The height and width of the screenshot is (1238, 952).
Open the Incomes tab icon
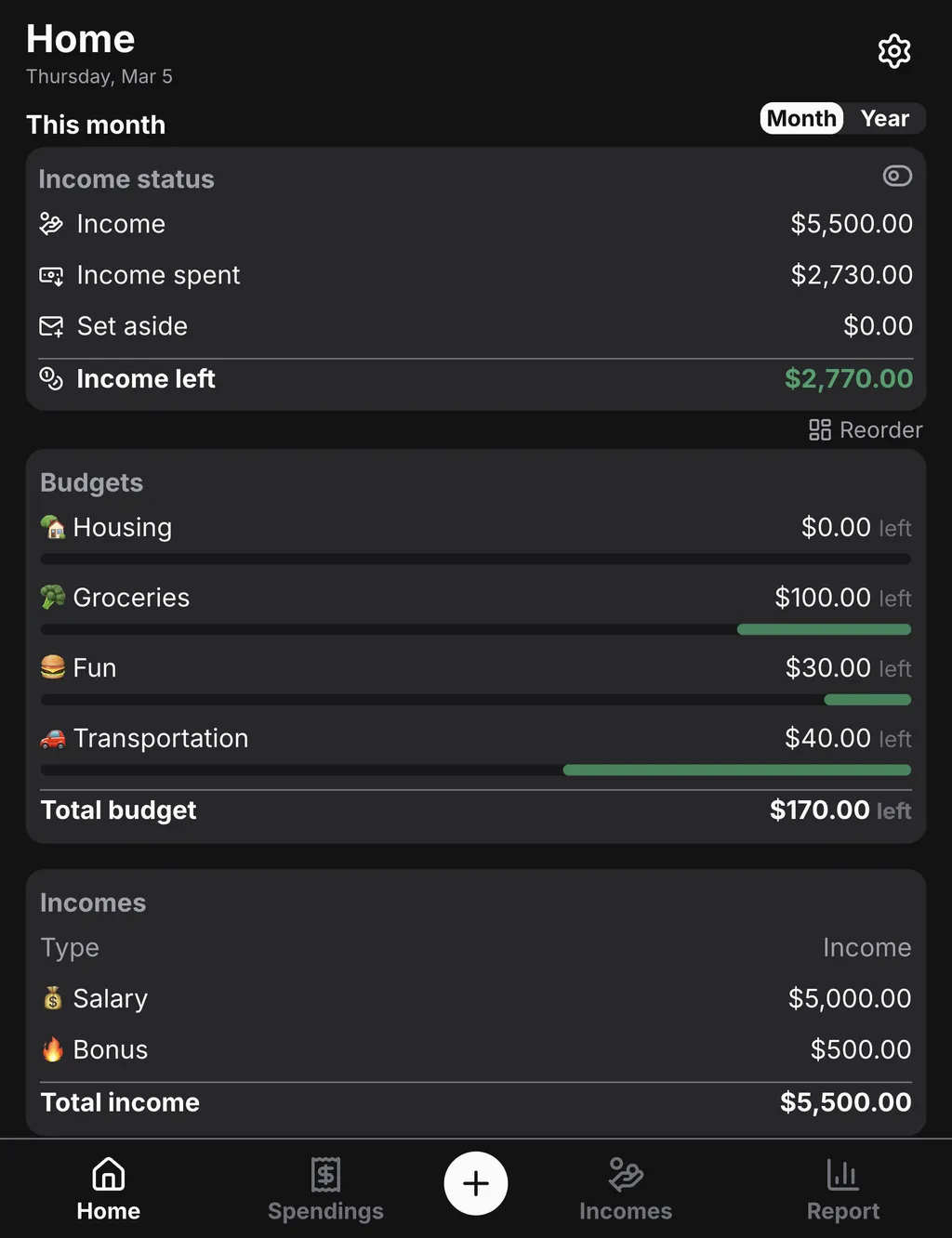626,1175
